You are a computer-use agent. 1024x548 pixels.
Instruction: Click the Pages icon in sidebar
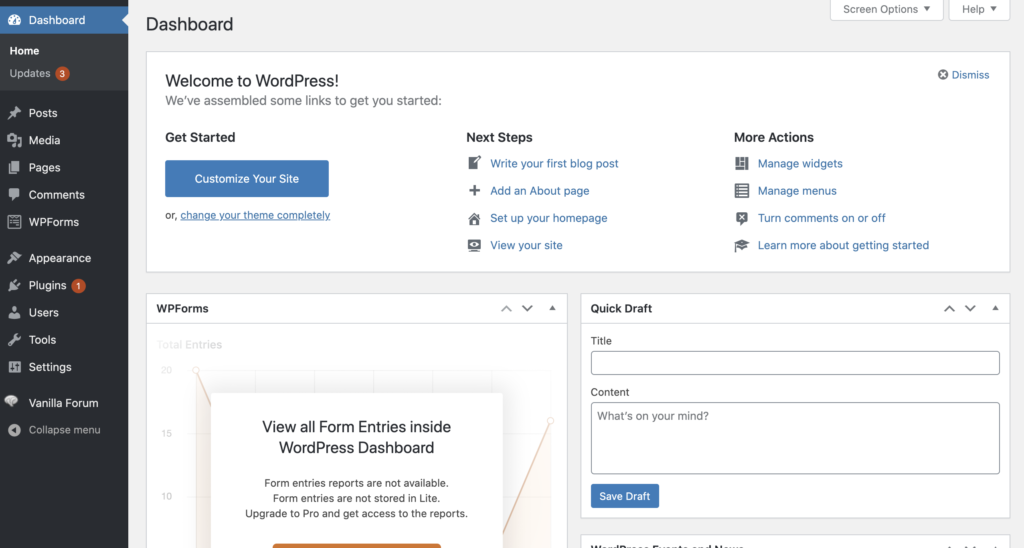point(14,168)
